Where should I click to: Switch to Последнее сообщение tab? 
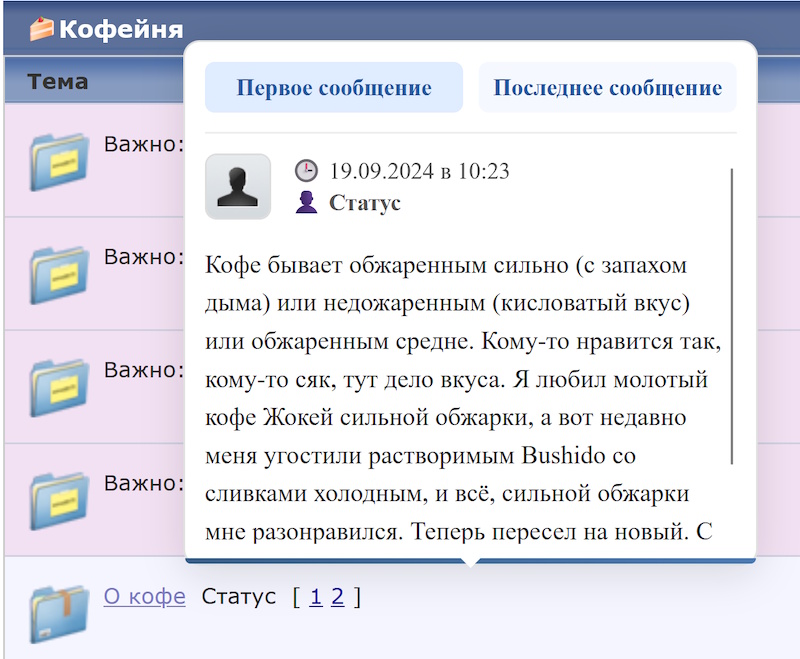tap(607, 87)
